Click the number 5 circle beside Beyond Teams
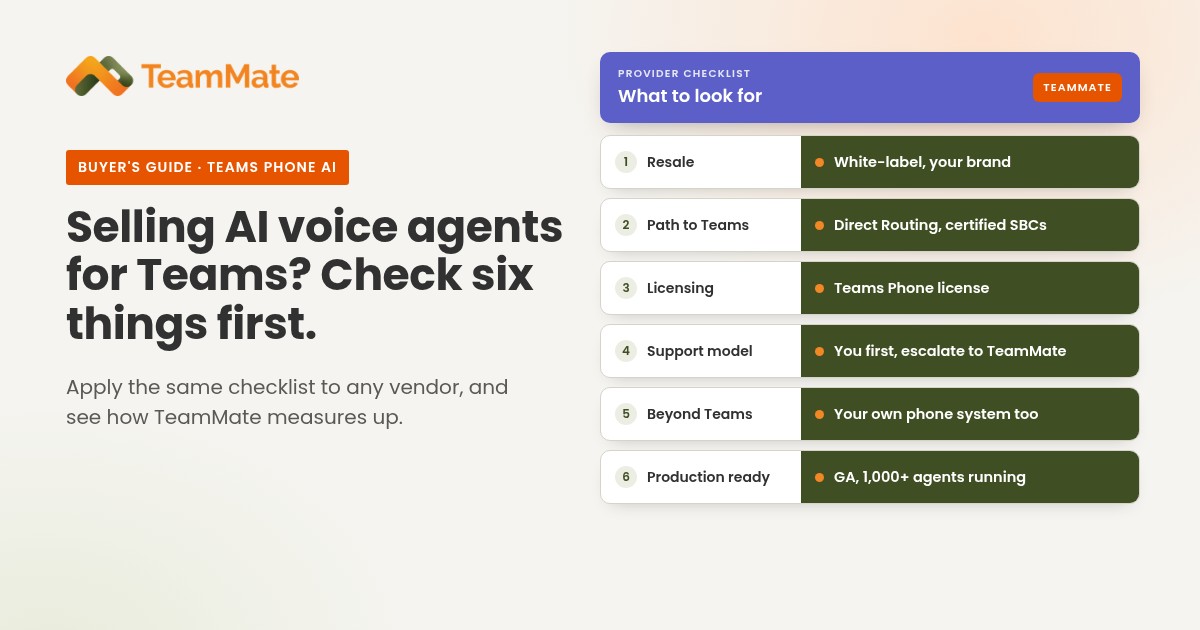This screenshot has width=1200, height=630. 626,414
